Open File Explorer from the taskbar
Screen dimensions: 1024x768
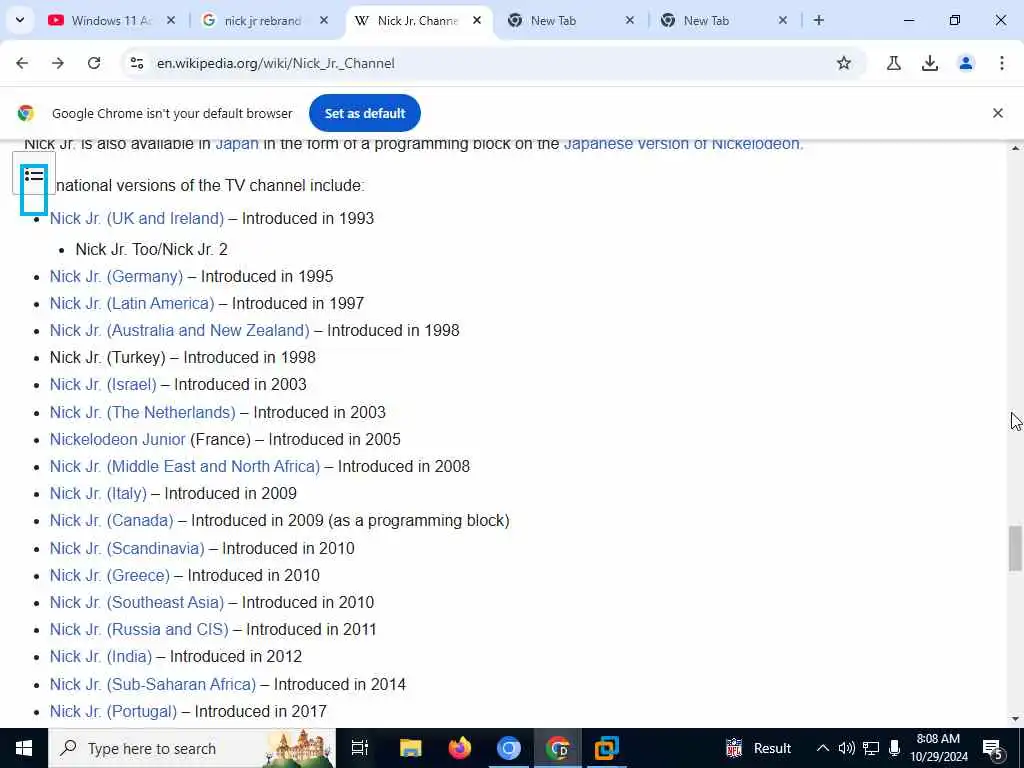[411, 748]
